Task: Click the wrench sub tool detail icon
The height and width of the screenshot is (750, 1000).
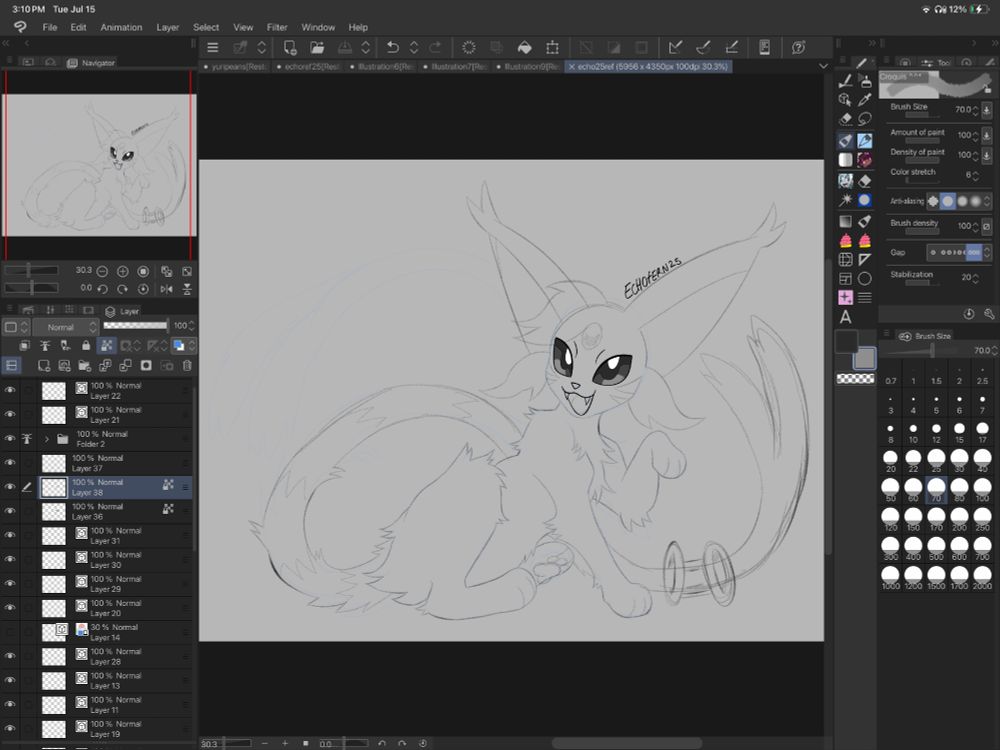Action: pyautogui.click(x=989, y=314)
